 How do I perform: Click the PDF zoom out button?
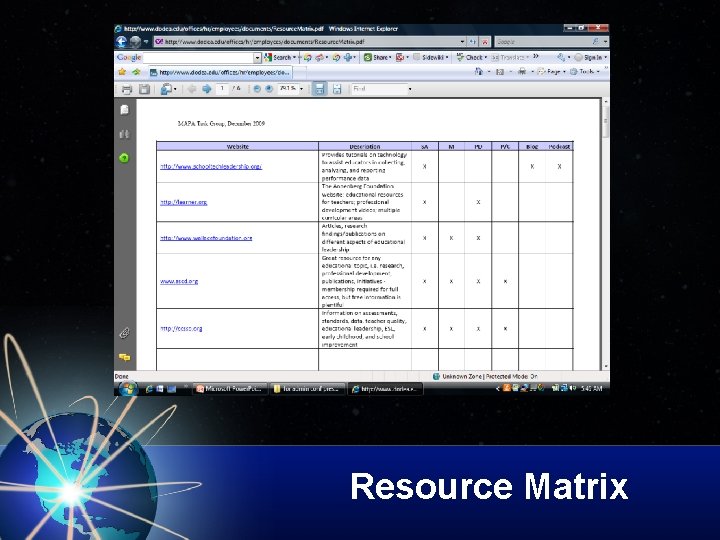pyautogui.click(x=257, y=89)
